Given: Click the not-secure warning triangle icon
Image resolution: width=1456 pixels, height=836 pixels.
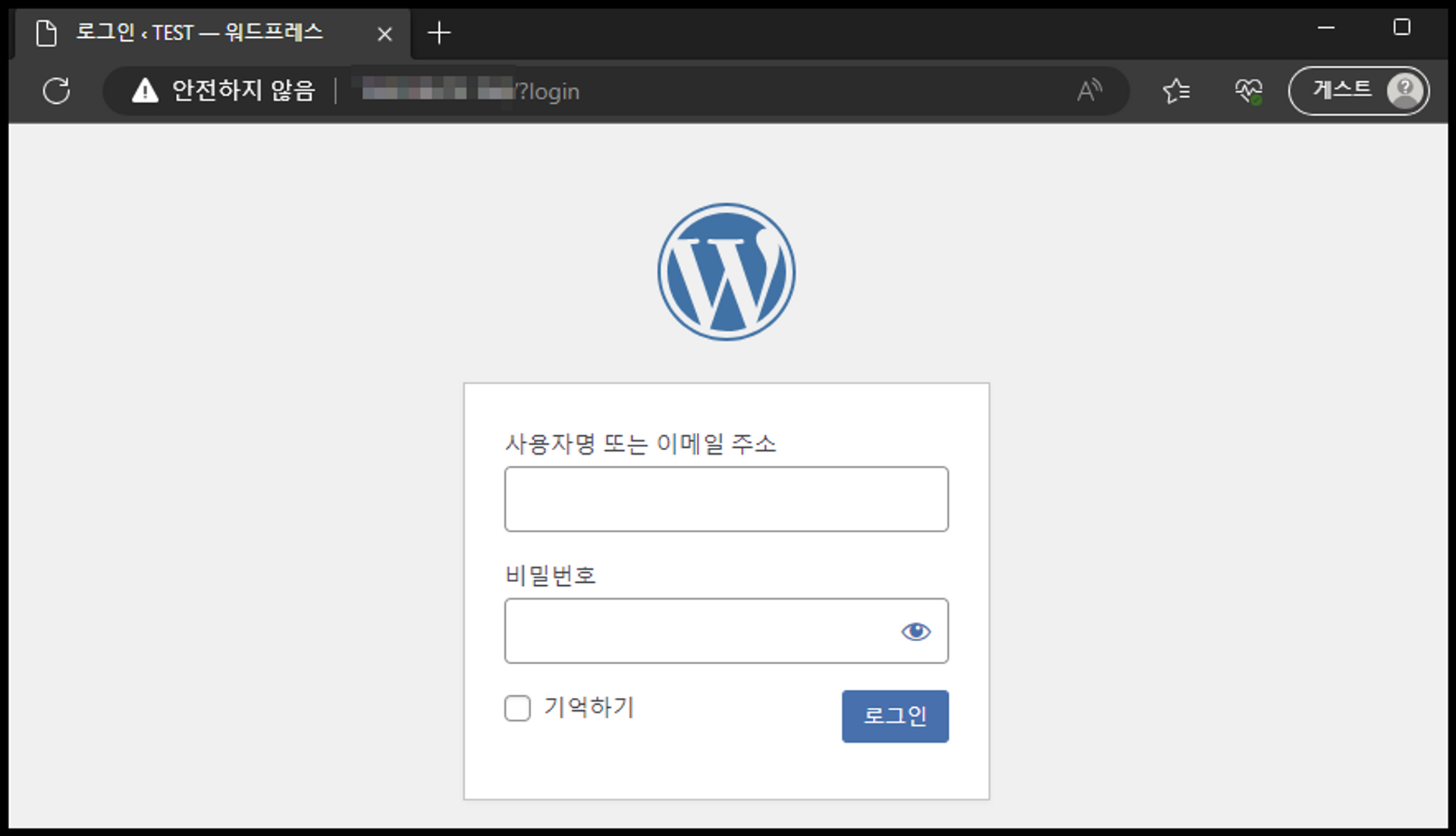Looking at the screenshot, I should [145, 91].
